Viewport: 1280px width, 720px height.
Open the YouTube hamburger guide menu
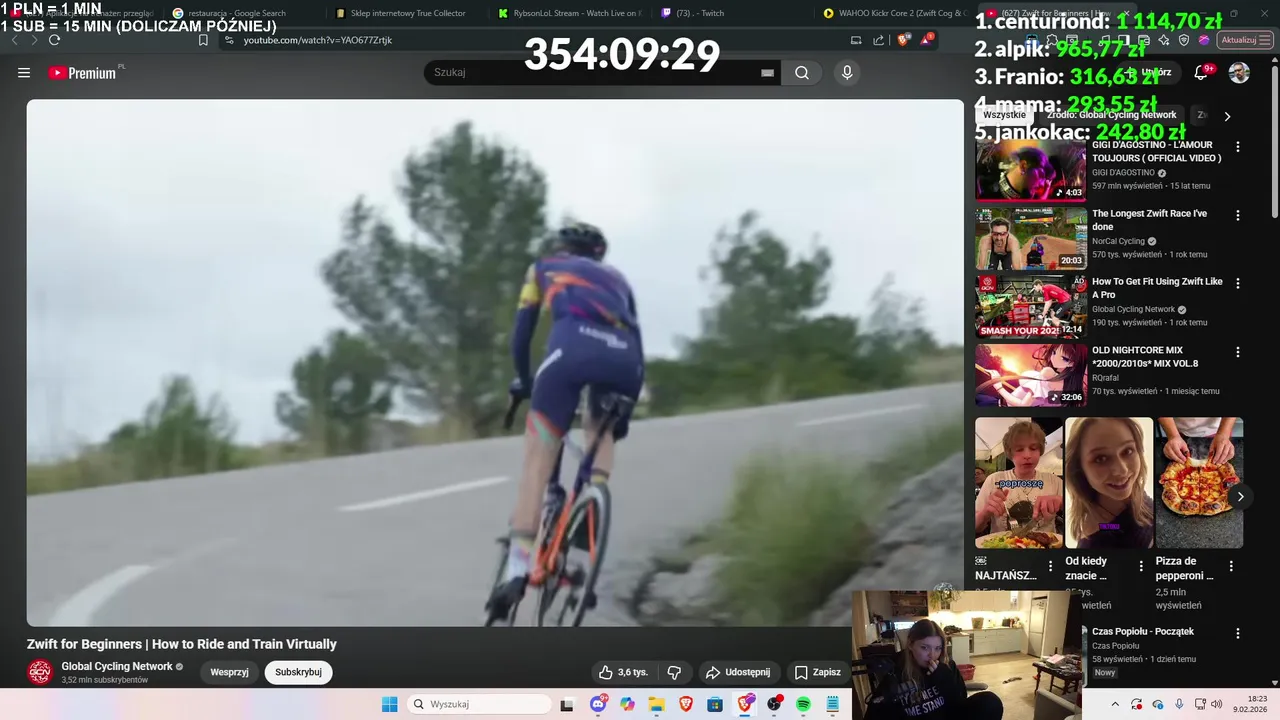pyautogui.click(x=24, y=73)
